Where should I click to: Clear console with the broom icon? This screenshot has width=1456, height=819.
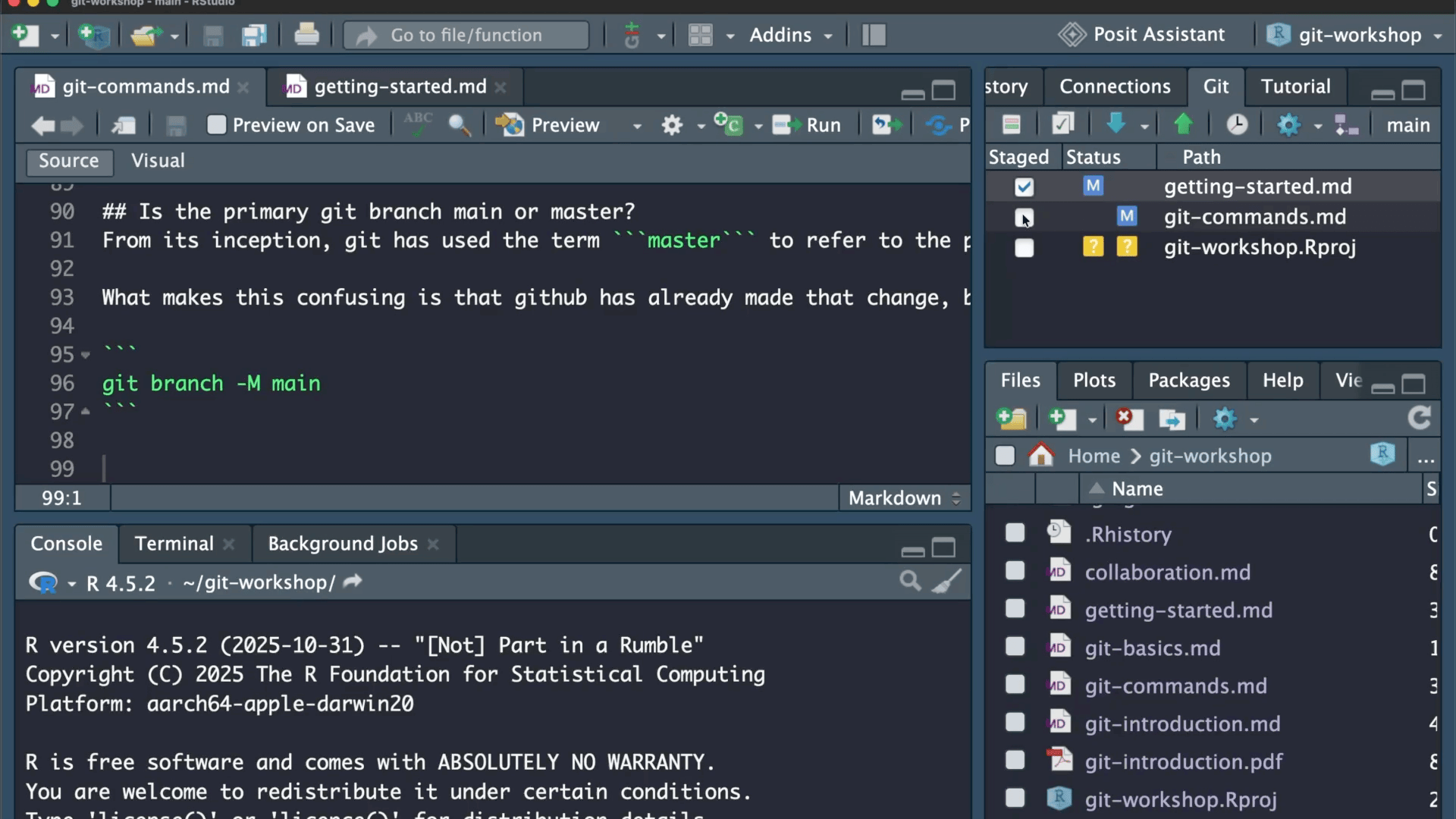(x=946, y=582)
